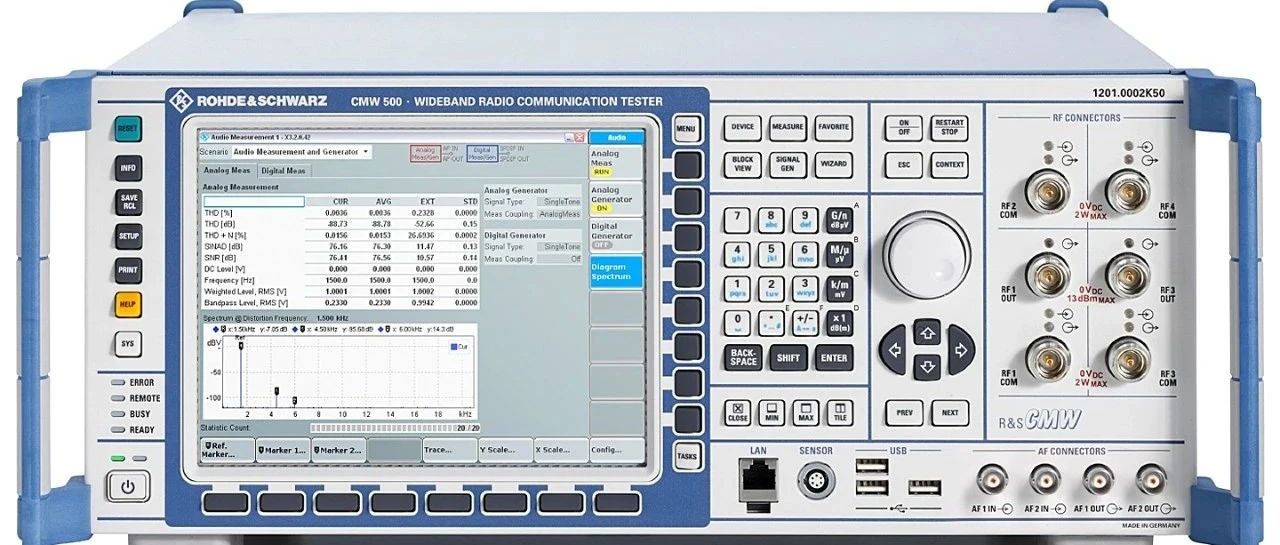Open the X Scale... softkey
Screen dimensions: 1280x545
tap(561, 451)
